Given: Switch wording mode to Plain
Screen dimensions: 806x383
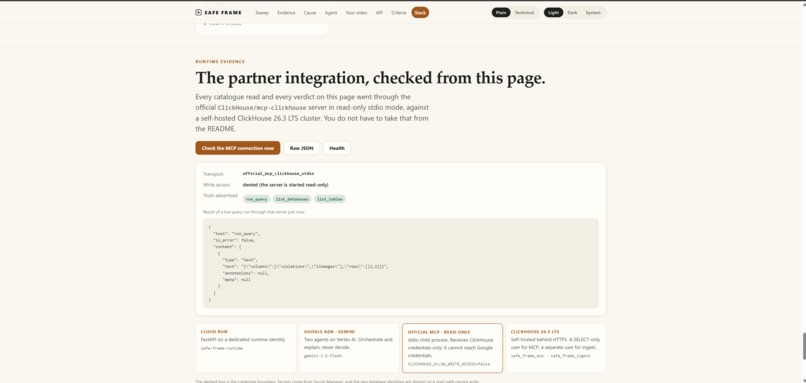Looking at the screenshot, I should (x=501, y=12).
